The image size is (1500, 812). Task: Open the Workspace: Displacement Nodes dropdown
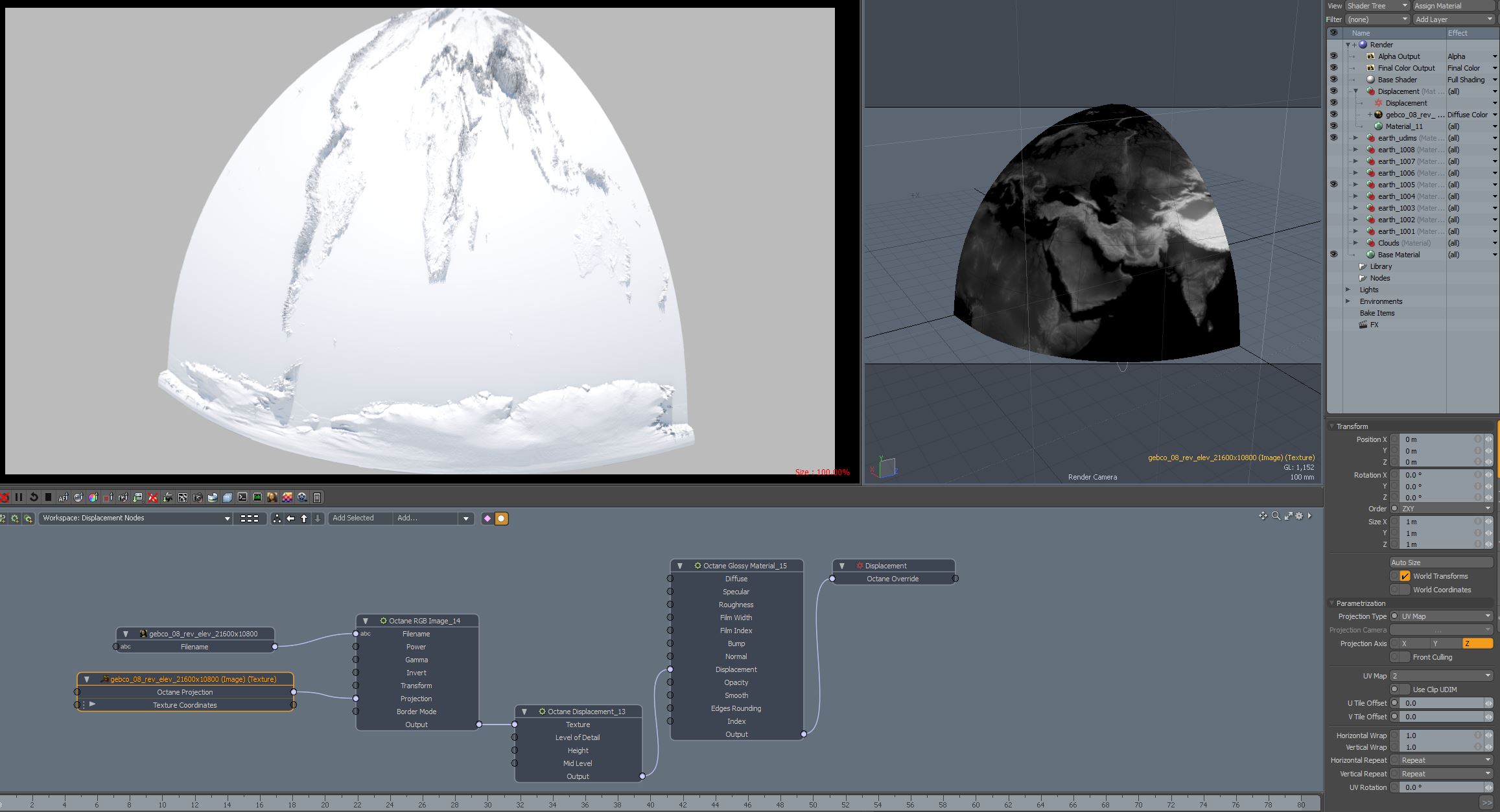click(x=136, y=518)
